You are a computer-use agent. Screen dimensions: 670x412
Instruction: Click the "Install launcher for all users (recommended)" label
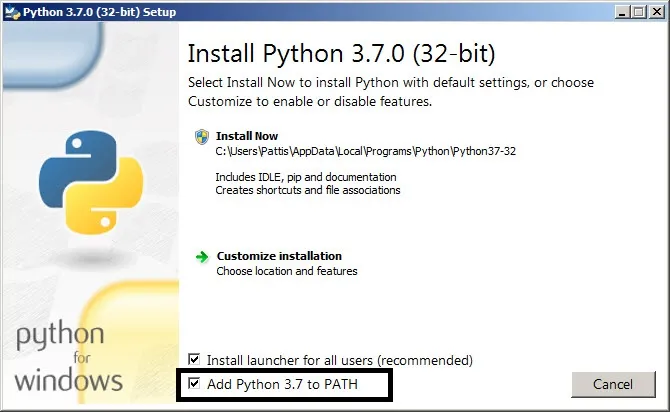(x=339, y=359)
